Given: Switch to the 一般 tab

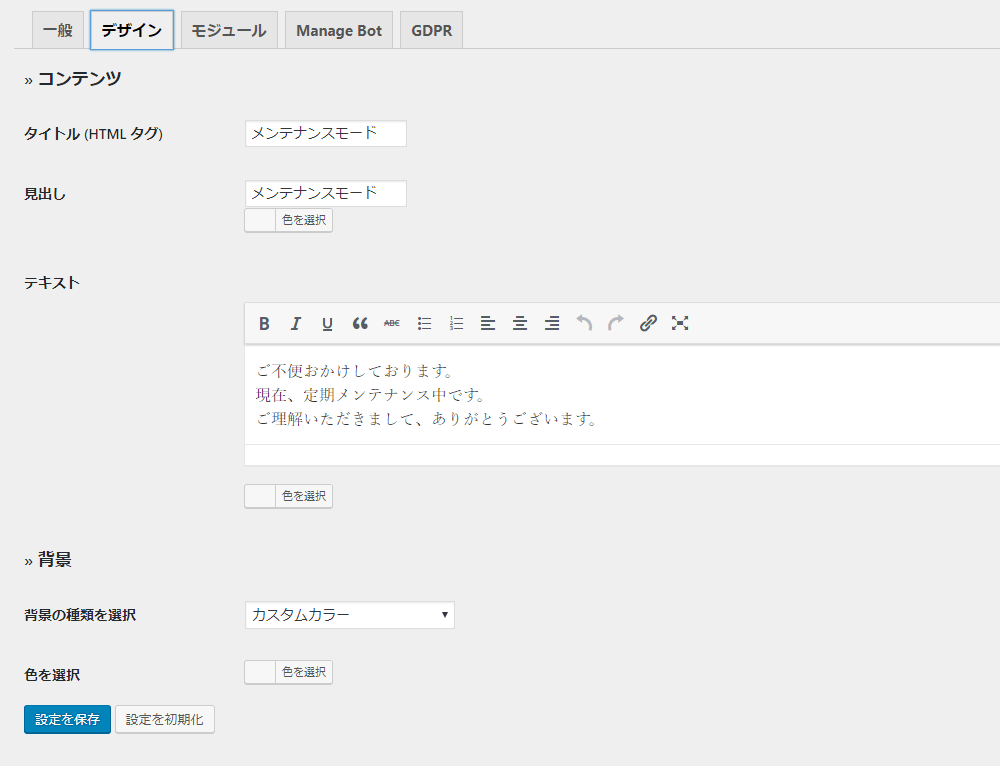Looking at the screenshot, I should [x=58, y=30].
